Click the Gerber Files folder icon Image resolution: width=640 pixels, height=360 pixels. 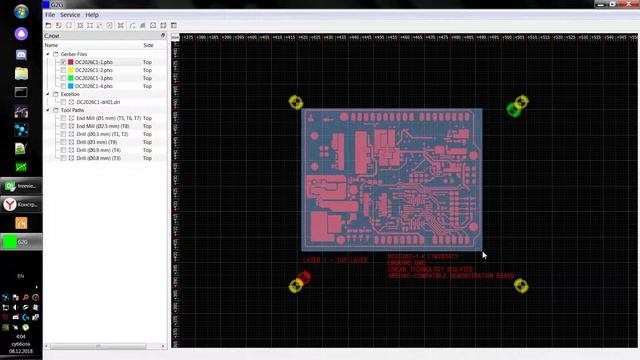coord(56,54)
